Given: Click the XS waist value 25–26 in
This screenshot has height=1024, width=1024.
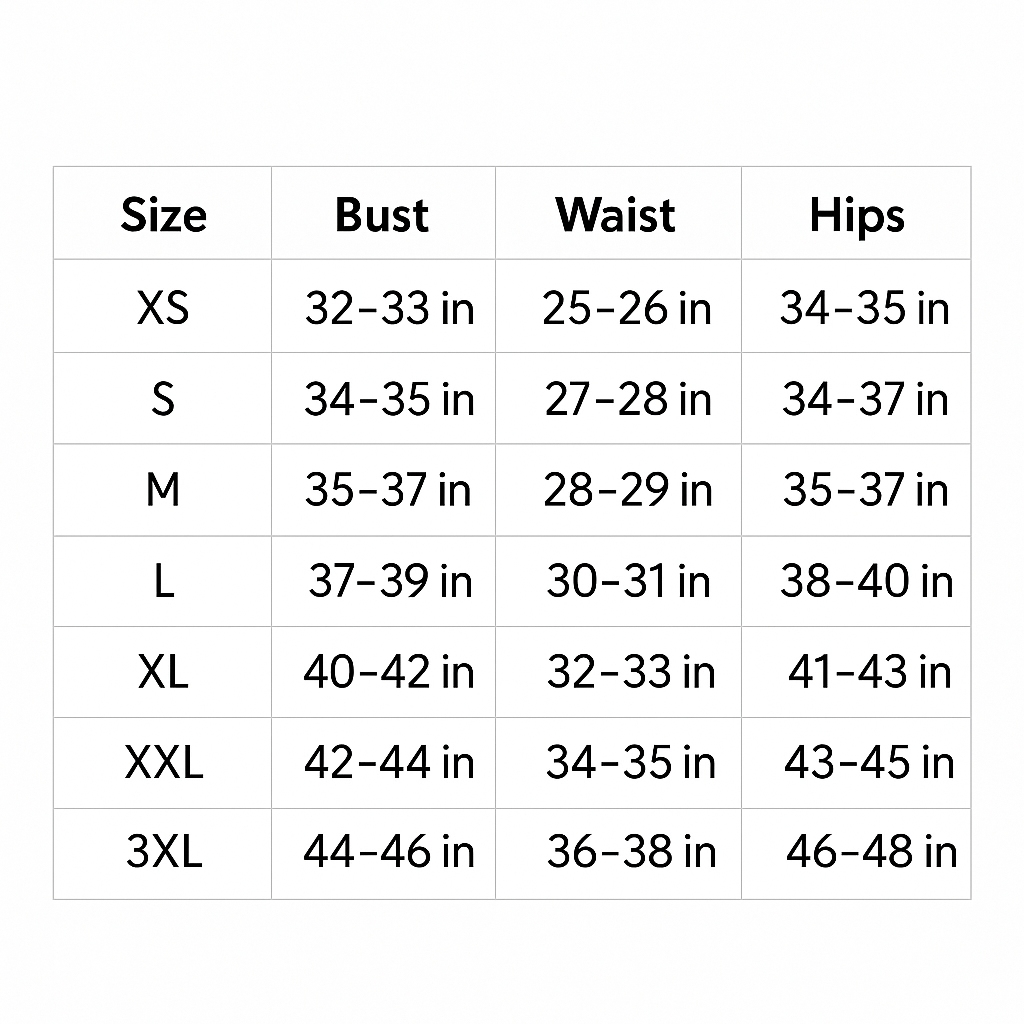Looking at the screenshot, I should [627, 308].
